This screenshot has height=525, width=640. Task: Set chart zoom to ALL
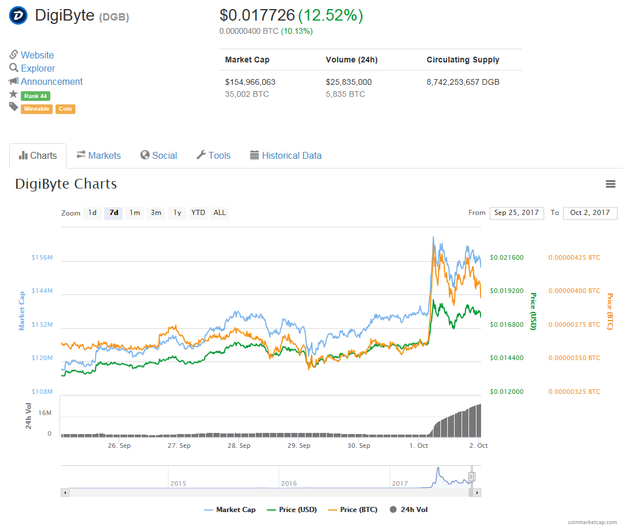[x=220, y=213]
